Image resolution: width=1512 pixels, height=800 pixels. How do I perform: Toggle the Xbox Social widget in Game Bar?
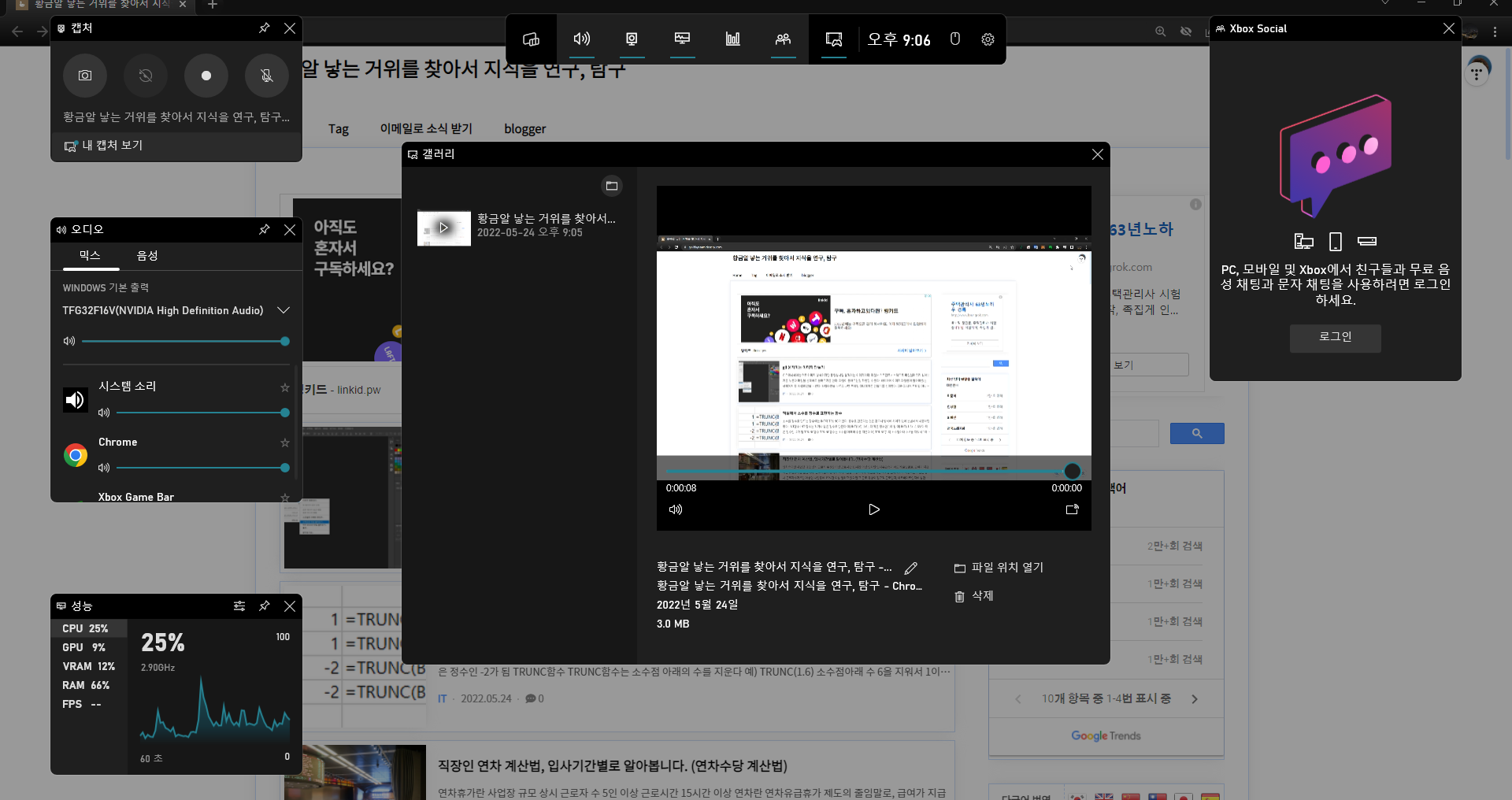[783, 39]
